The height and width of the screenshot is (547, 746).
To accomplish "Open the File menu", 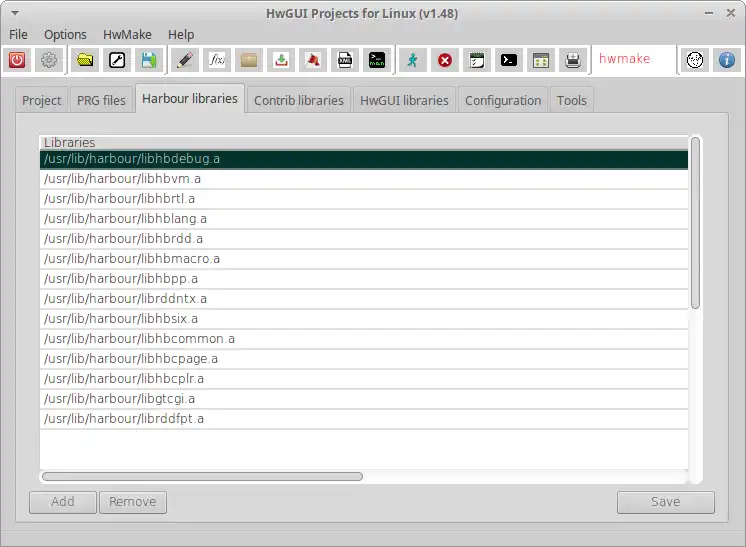I will (19, 35).
